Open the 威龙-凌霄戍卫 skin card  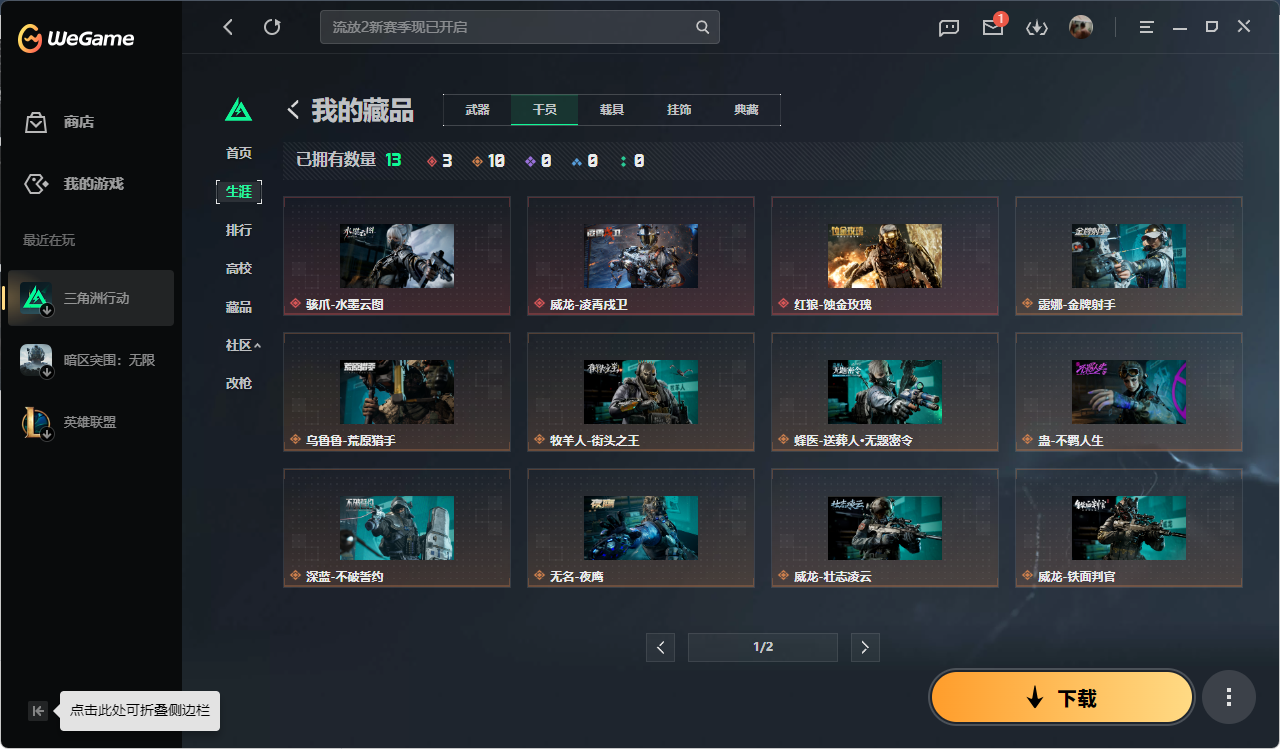tap(641, 255)
